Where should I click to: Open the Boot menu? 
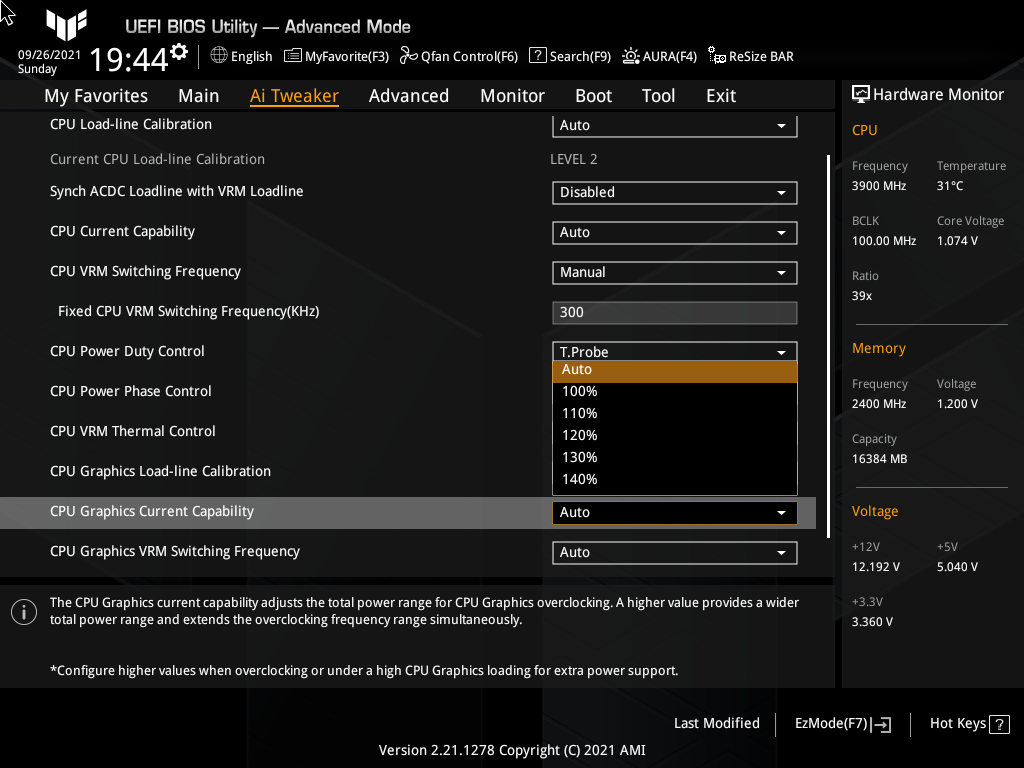(x=593, y=95)
